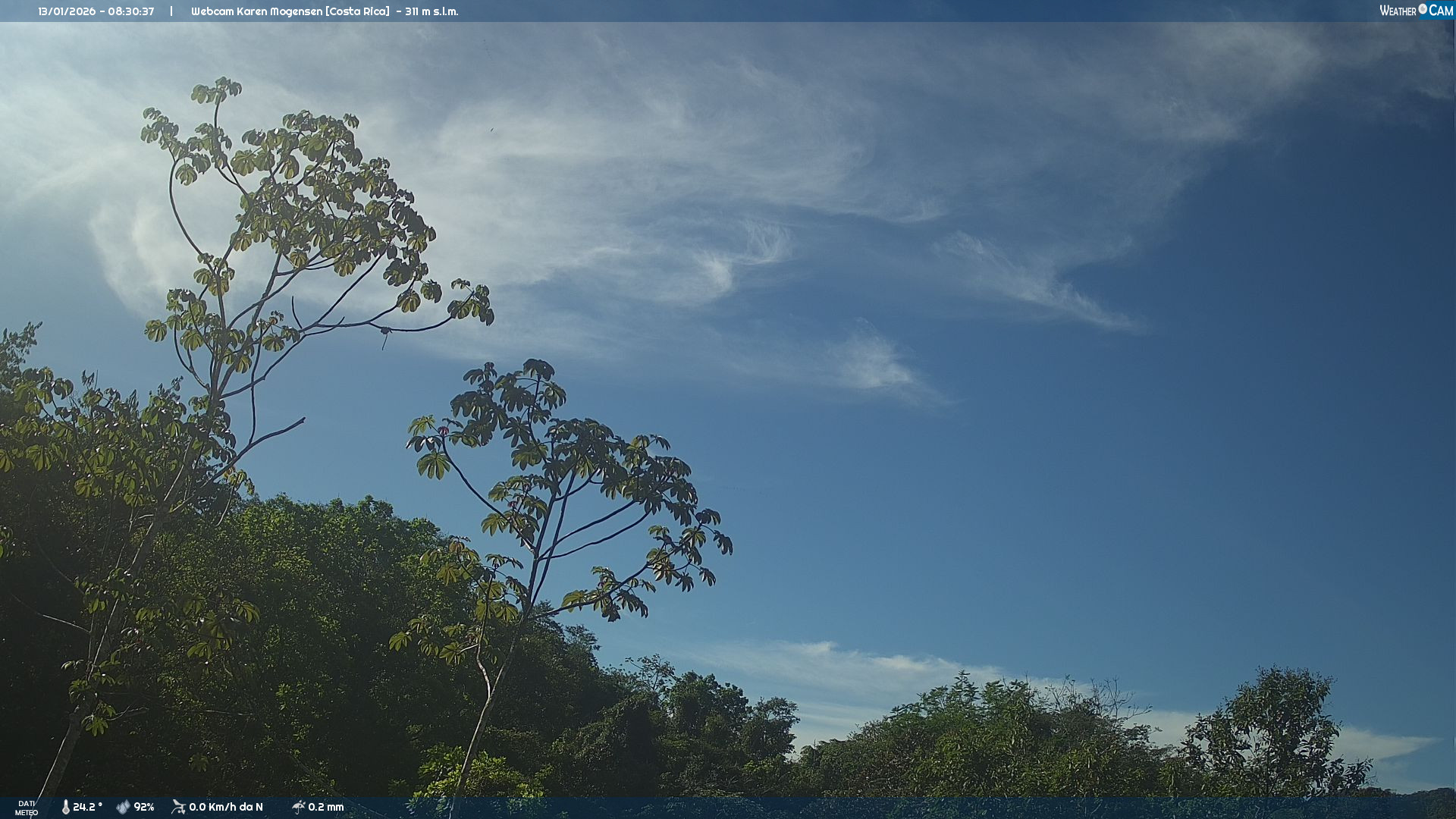Screen dimensions: 1456x819
Task: Click the 13/01/2026 date stamp
Action: tap(67, 11)
